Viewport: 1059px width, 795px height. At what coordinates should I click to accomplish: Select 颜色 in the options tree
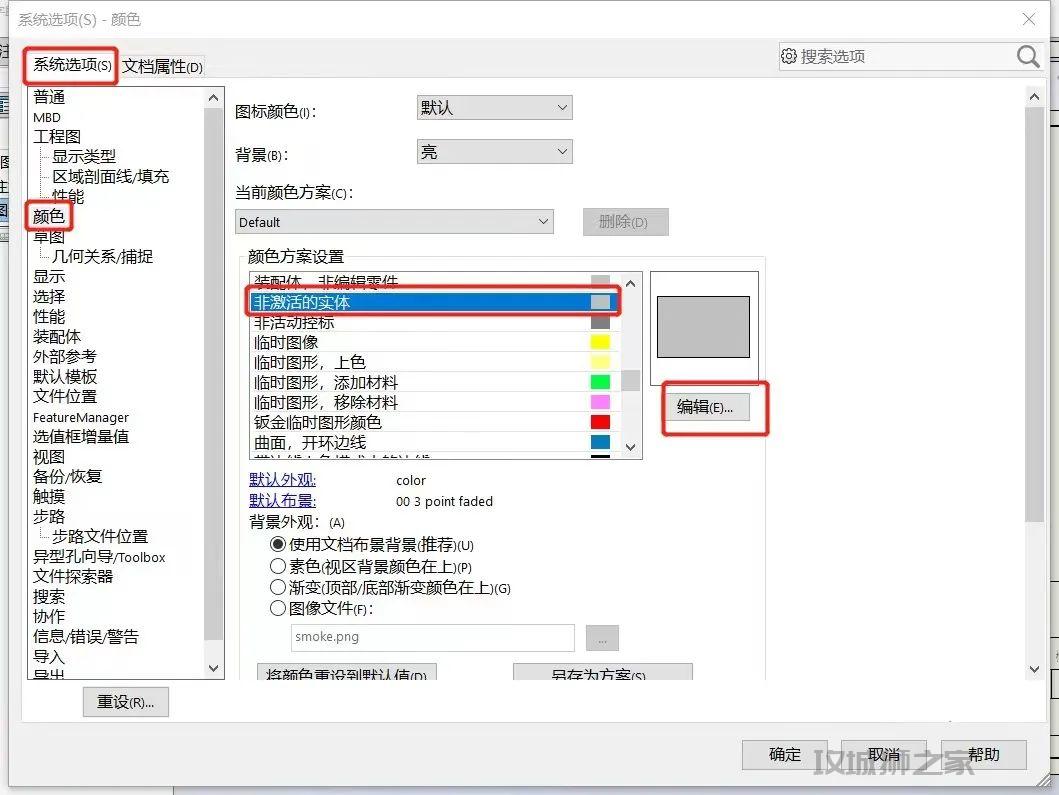(49, 216)
